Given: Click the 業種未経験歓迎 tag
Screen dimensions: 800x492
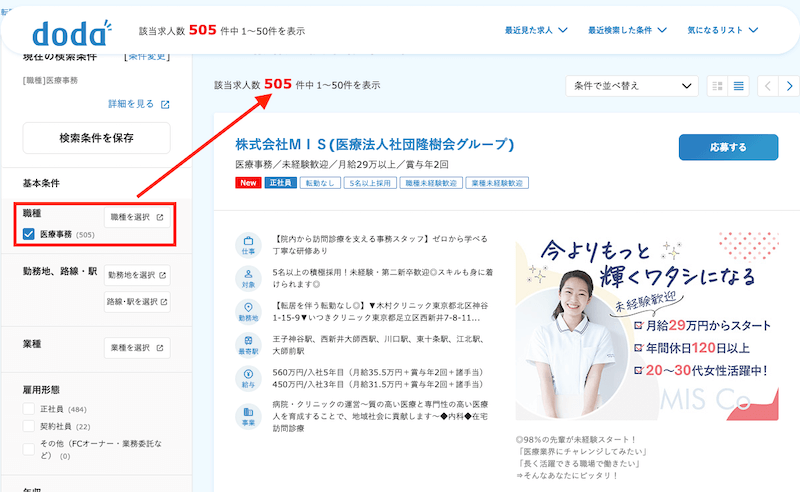Looking at the screenshot, I should tap(497, 183).
